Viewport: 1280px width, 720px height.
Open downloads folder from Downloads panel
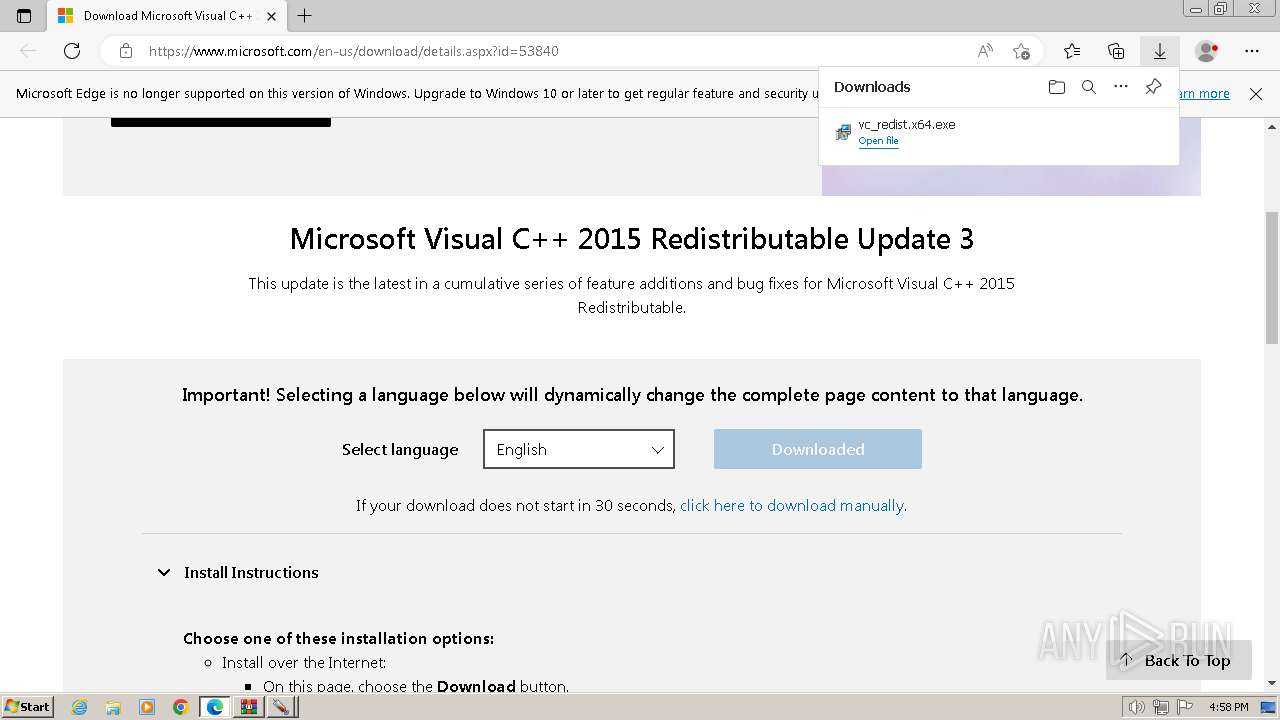(x=1057, y=87)
